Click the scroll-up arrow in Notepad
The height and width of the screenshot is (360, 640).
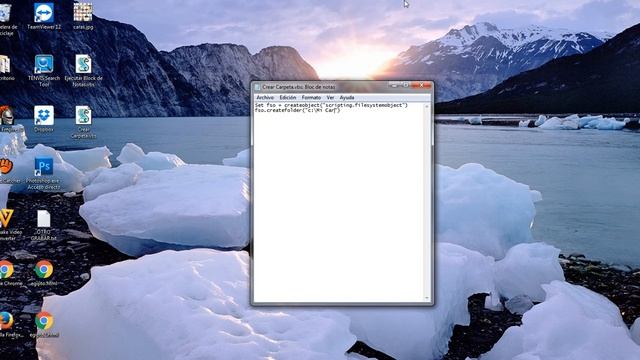click(427, 106)
